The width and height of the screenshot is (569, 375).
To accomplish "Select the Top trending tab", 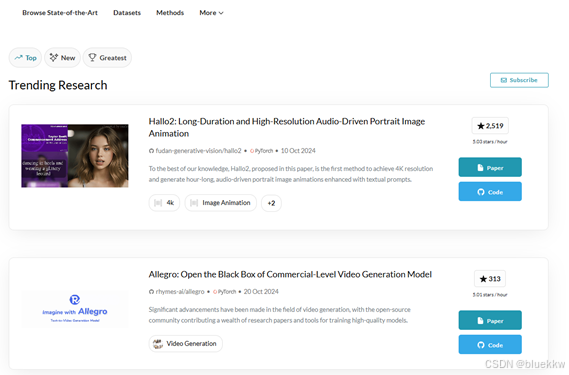I will [25, 58].
